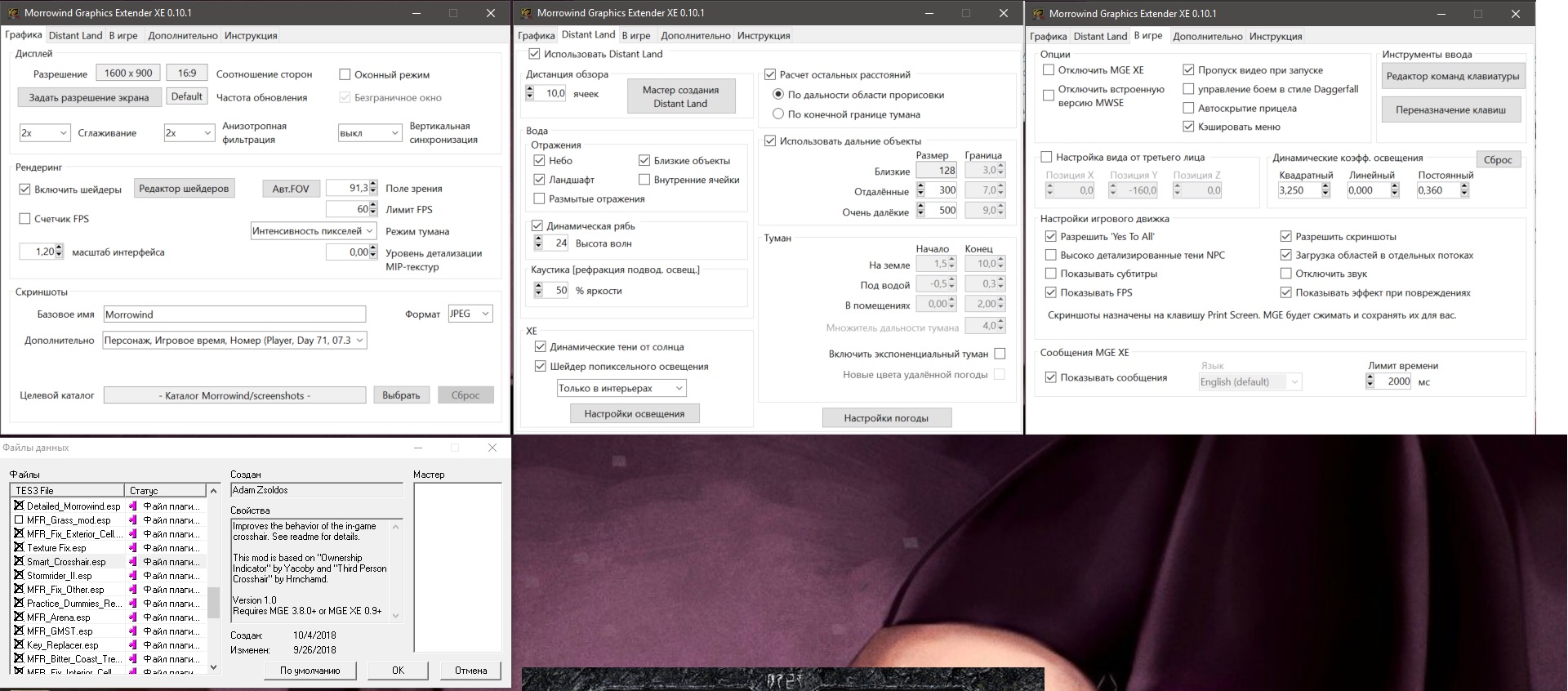Open Инструкция tab in the Distant Land settings window
This screenshot has height=691, width=1568.
[x=764, y=36]
